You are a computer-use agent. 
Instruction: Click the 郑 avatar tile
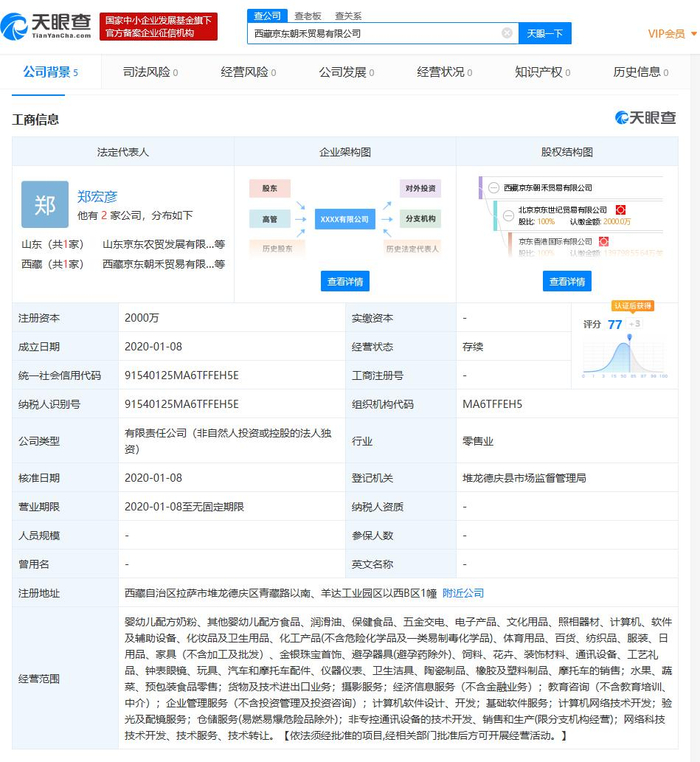(45, 205)
